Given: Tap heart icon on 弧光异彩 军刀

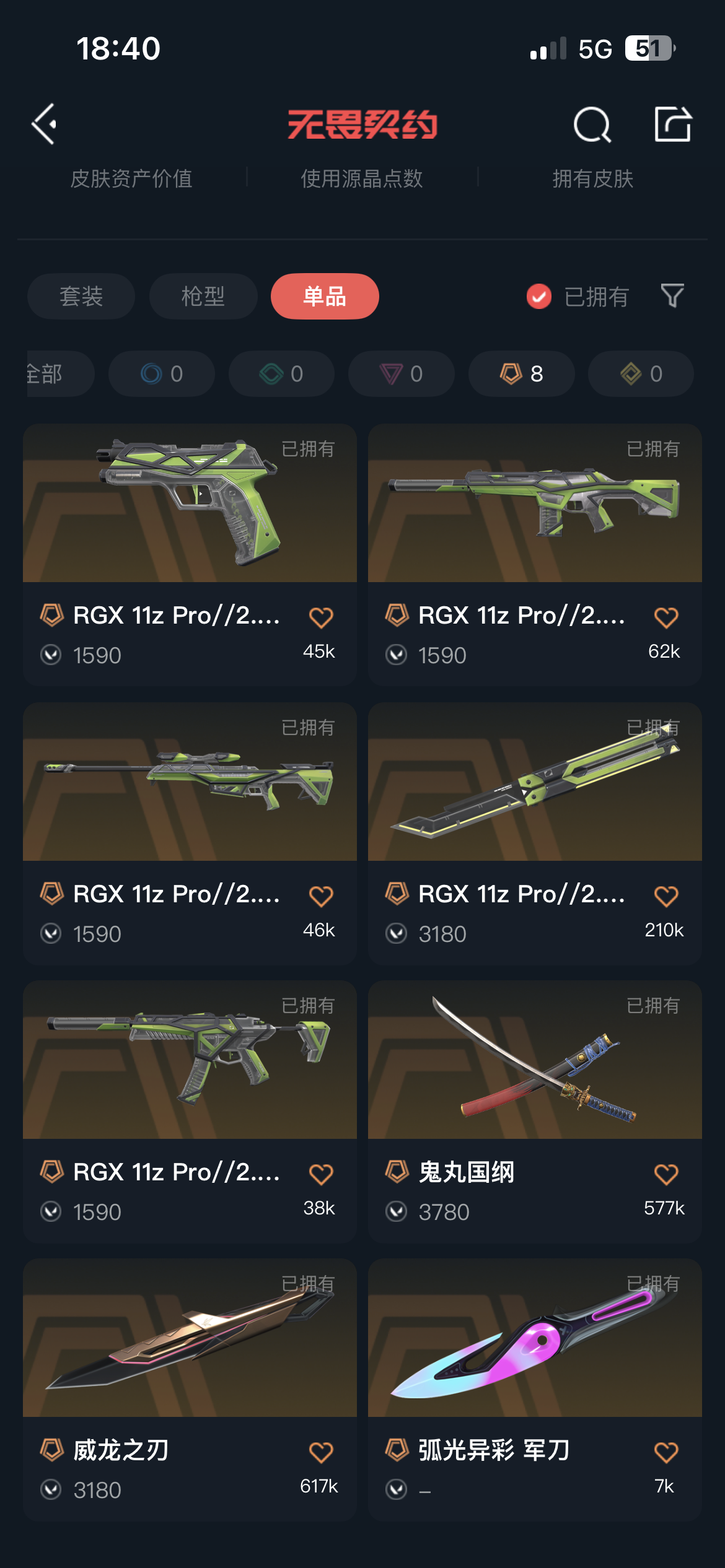Looking at the screenshot, I should [x=666, y=1452].
